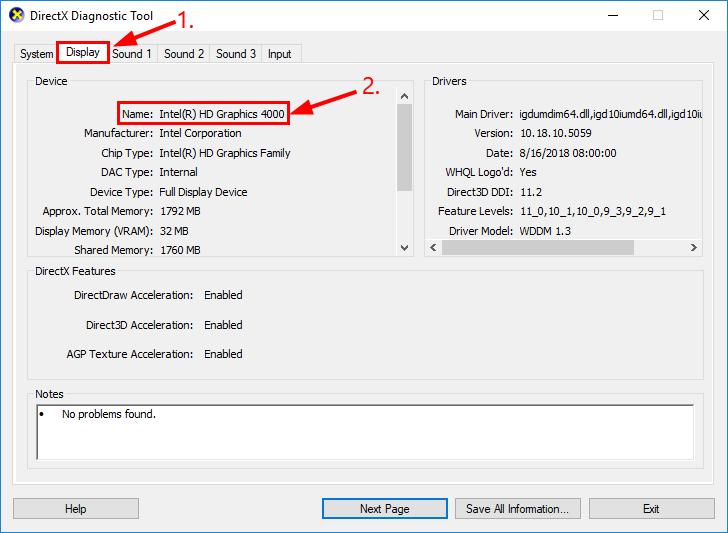Click the 'WDDM 1.3' driver model value
728x533 pixels.
545,231
